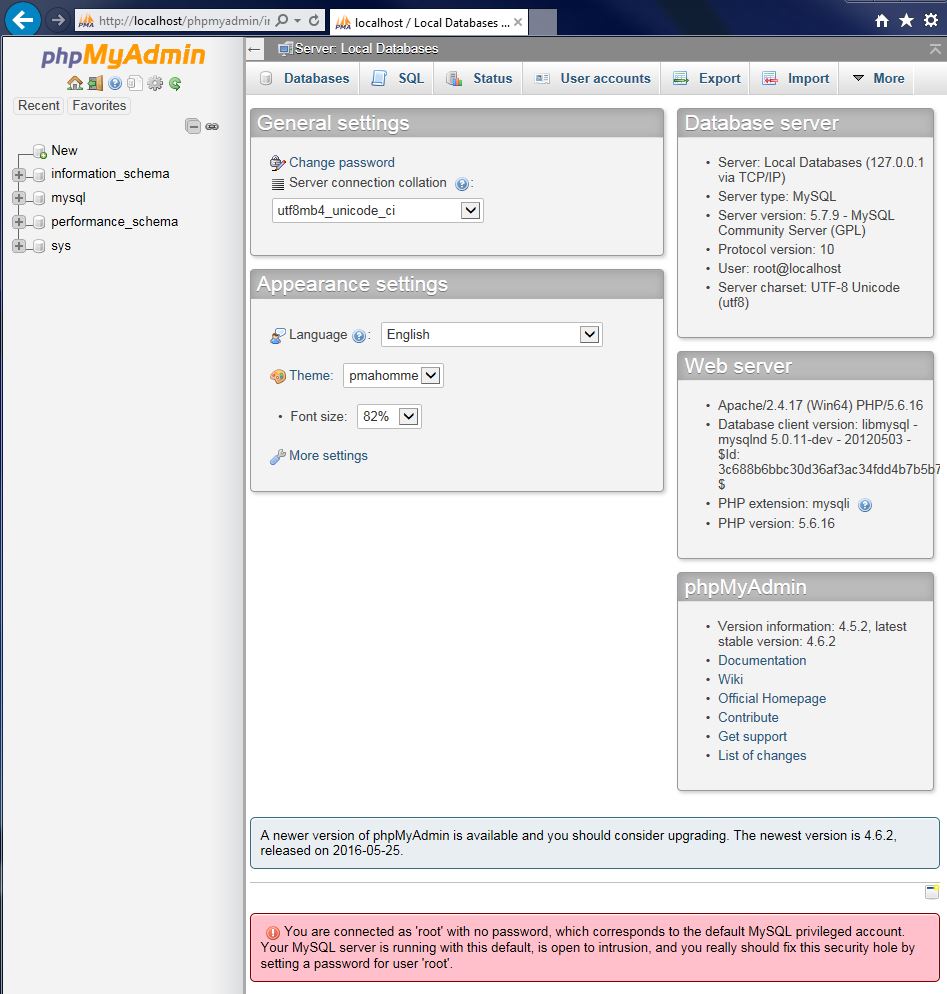The width and height of the screenshot is (947, 994).
Task: Expand the performance_schema database node
Action: pos(19,222)
